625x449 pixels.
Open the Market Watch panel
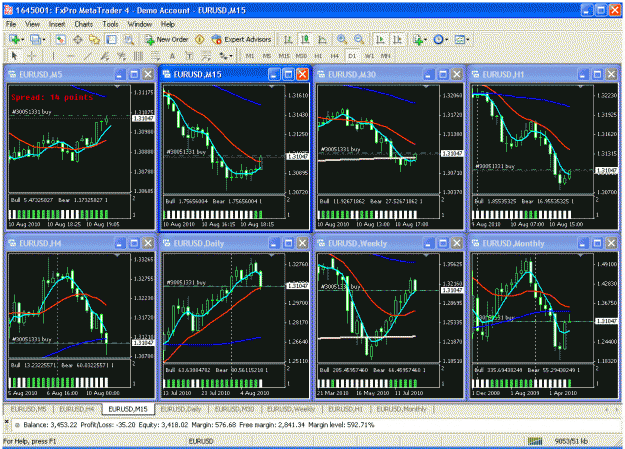(60, 39)
